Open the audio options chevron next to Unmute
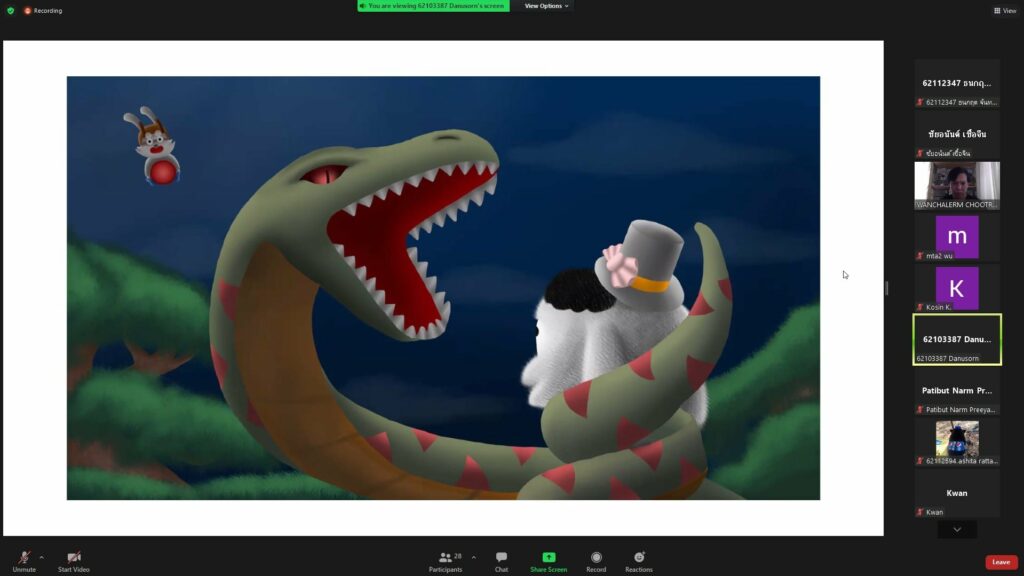Image resolution: width=1024 pixels, height=576 pixels. pyautogui.click(x=42, y=556)
